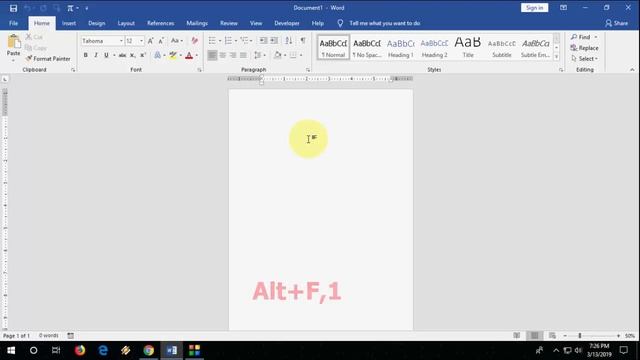The image size is (640, 360).
Task: Open Word from the Windows taskbar
Action: 172,350
